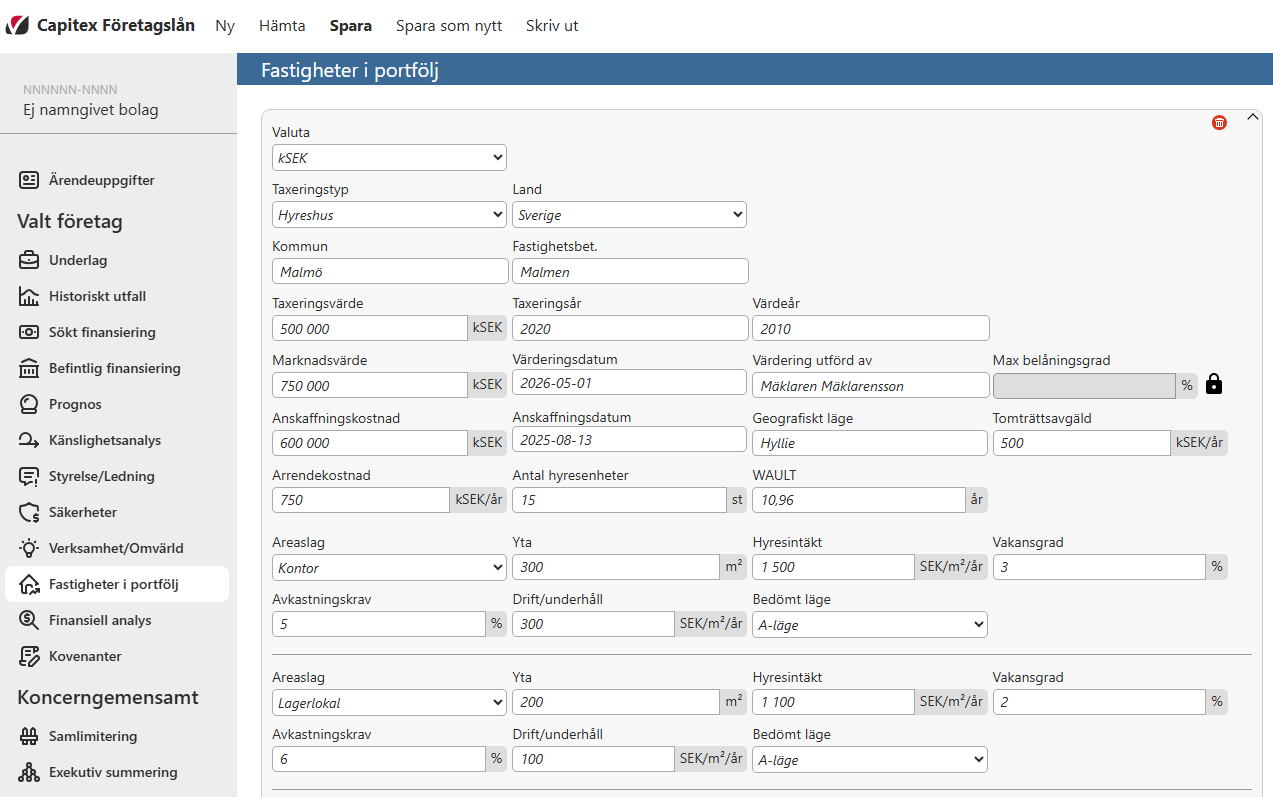This screenshot has width=1273, height=797.
Task: Click Spara in the top menu
Action: [x=351, y=26]
